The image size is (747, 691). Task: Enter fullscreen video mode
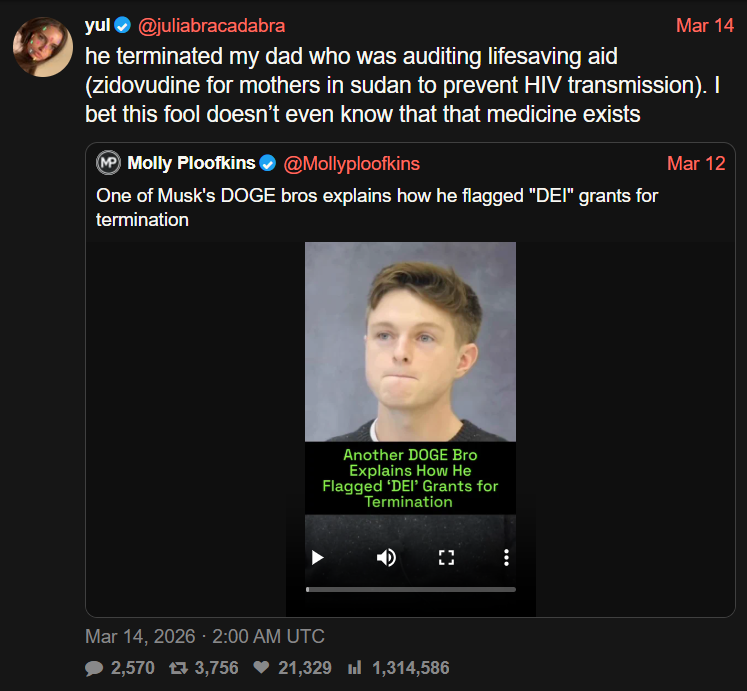446,558
